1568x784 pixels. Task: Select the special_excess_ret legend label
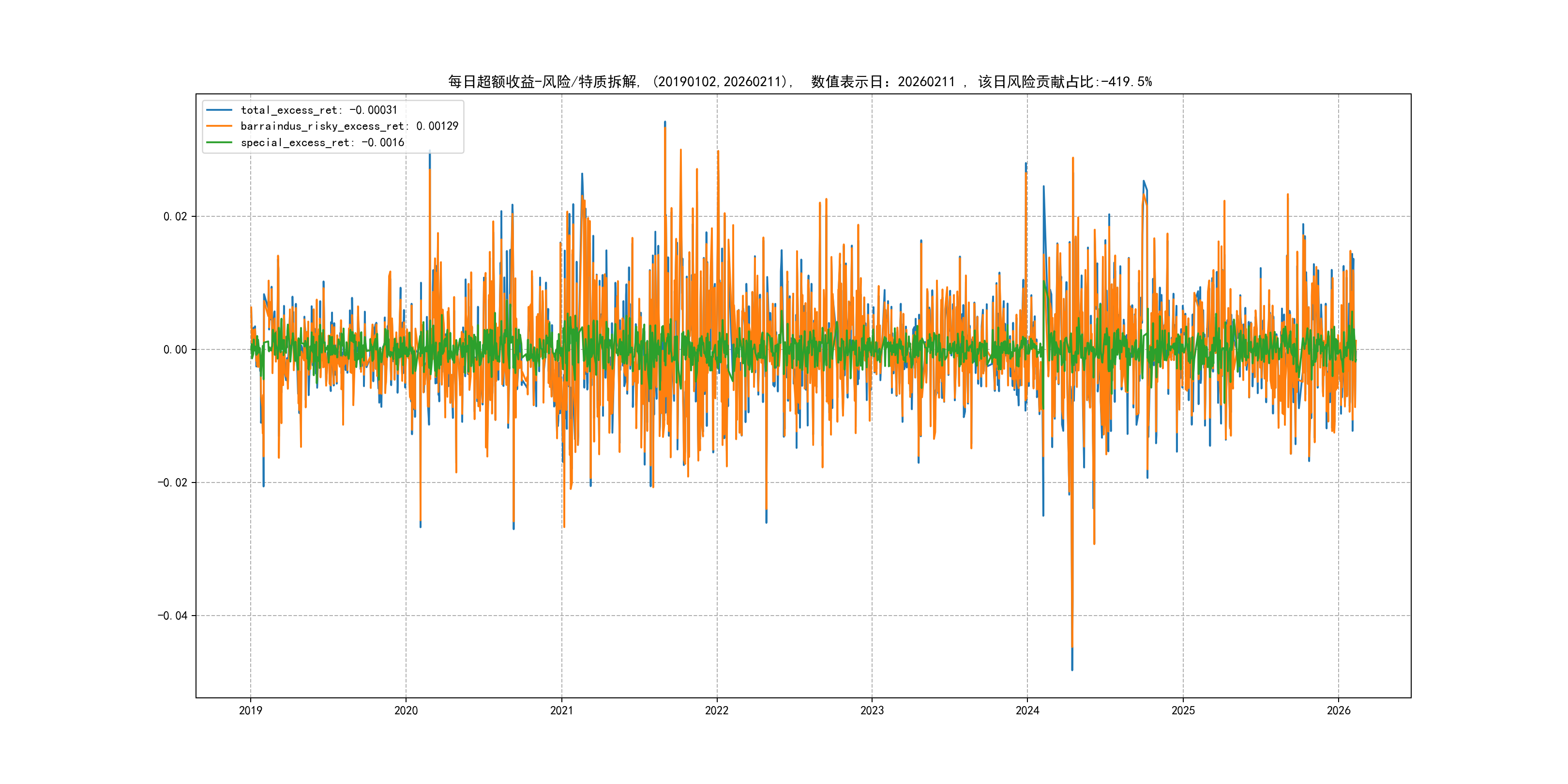pos(322,142)
